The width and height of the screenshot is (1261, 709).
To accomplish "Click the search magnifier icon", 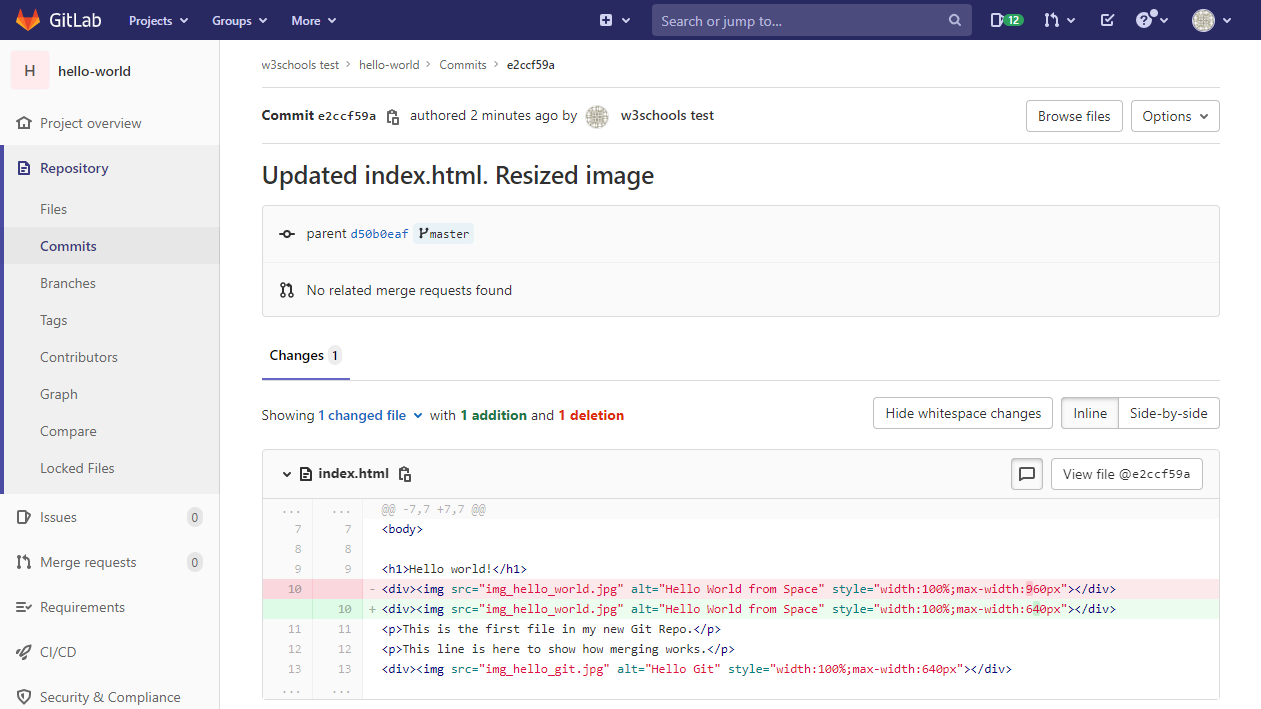I will (955, 21).
